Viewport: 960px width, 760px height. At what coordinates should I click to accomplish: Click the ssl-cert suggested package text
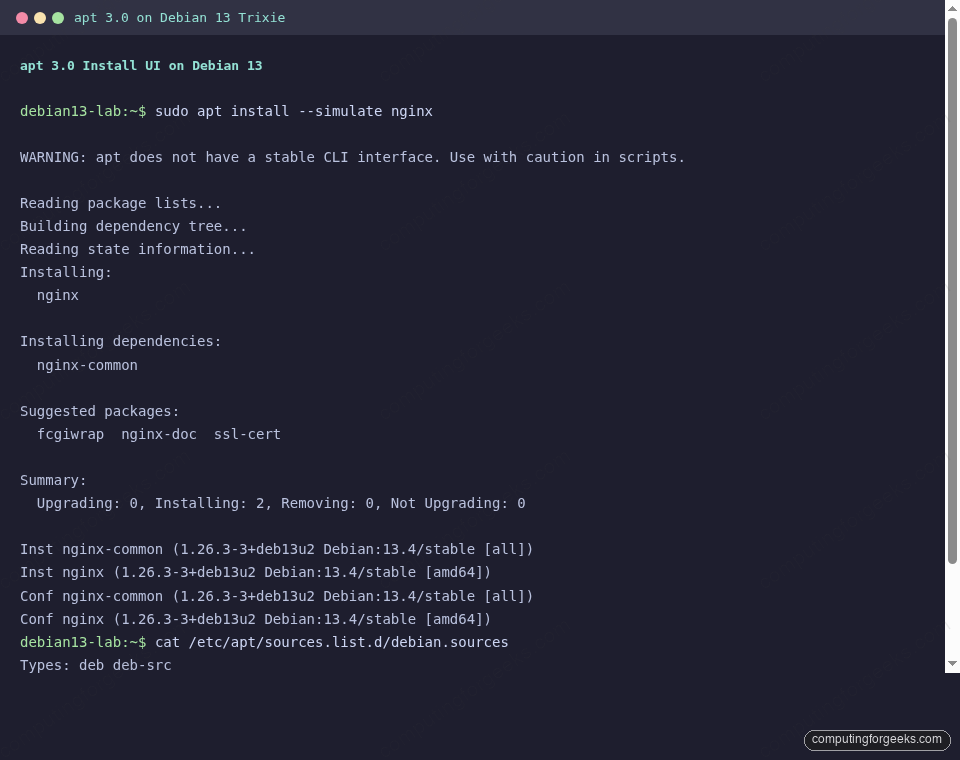[246, 434]
